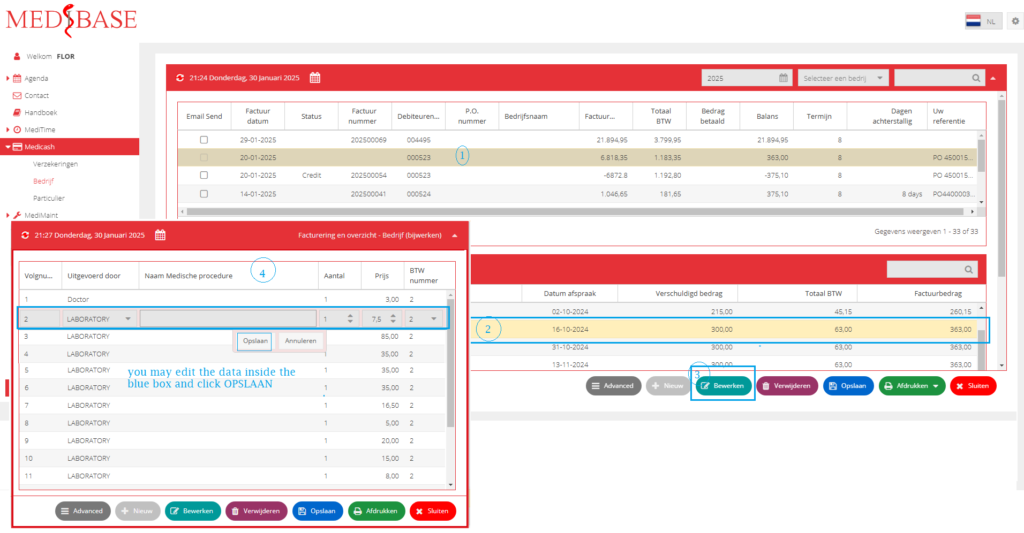The image size is (1024, 533).
Task: Click the horizontal scrollbar under invoice table
Action: pyautogui.click(x=575, y=212)
